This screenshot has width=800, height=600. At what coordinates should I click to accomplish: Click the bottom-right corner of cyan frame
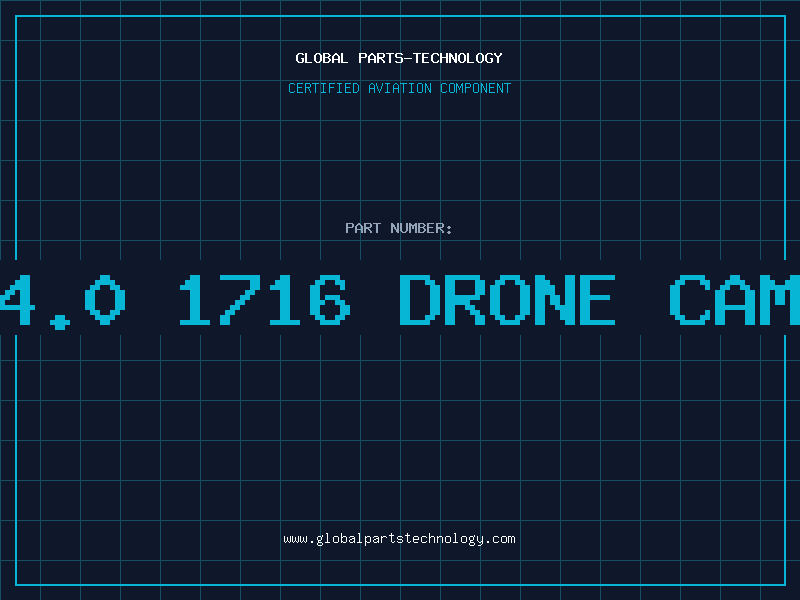tap(785, 584)
